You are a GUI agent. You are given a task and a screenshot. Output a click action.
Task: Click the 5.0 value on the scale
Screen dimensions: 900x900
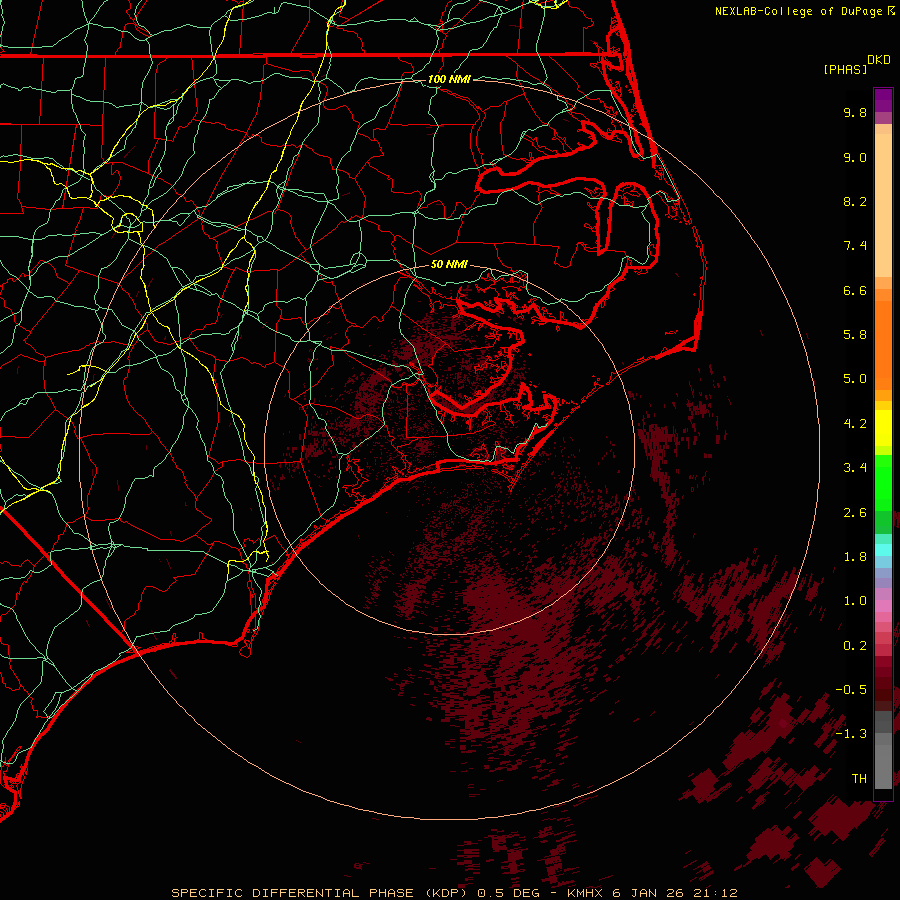[855, 379]
